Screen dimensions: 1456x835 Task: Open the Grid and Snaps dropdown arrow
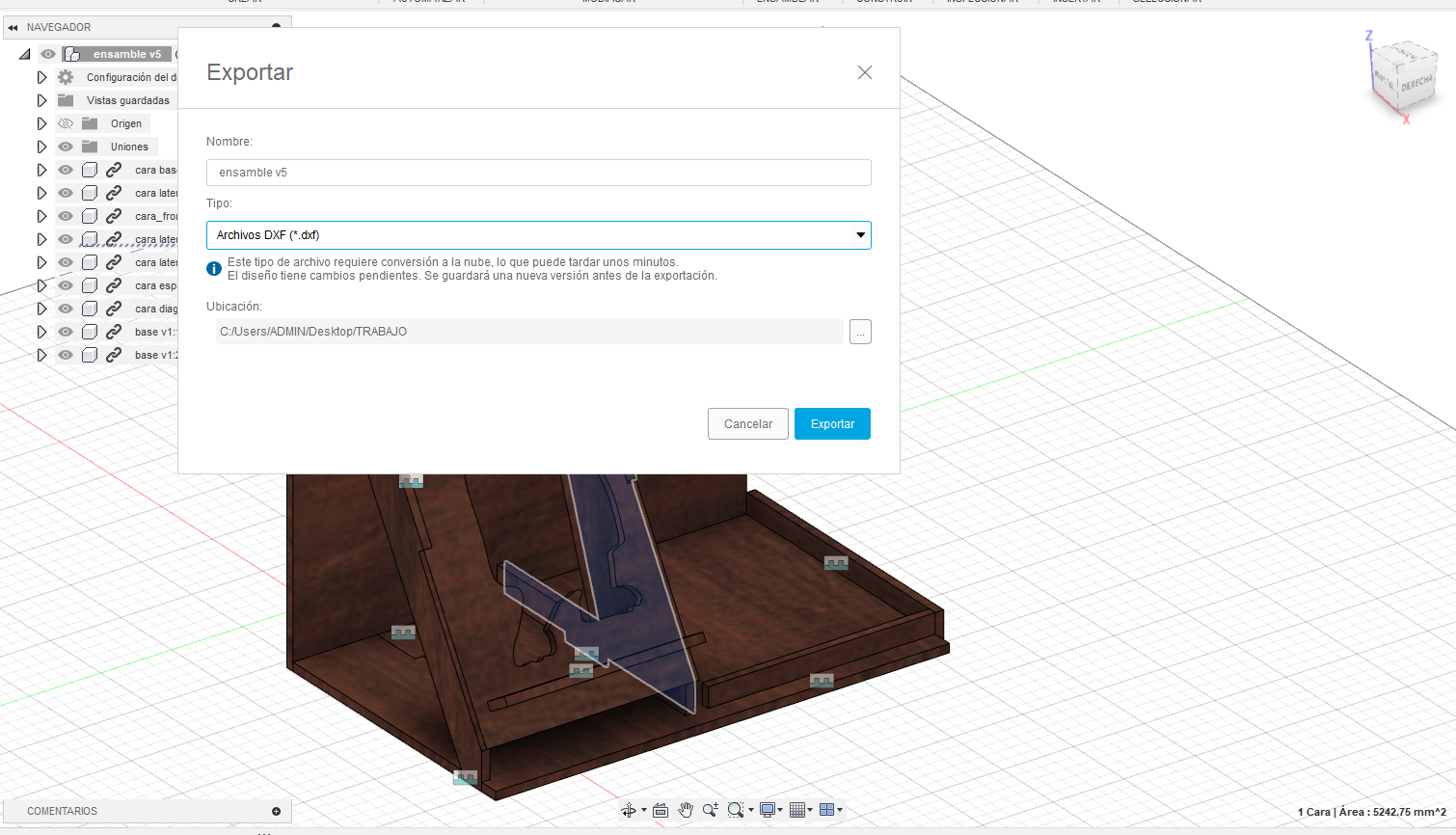(x=810, y=810)
